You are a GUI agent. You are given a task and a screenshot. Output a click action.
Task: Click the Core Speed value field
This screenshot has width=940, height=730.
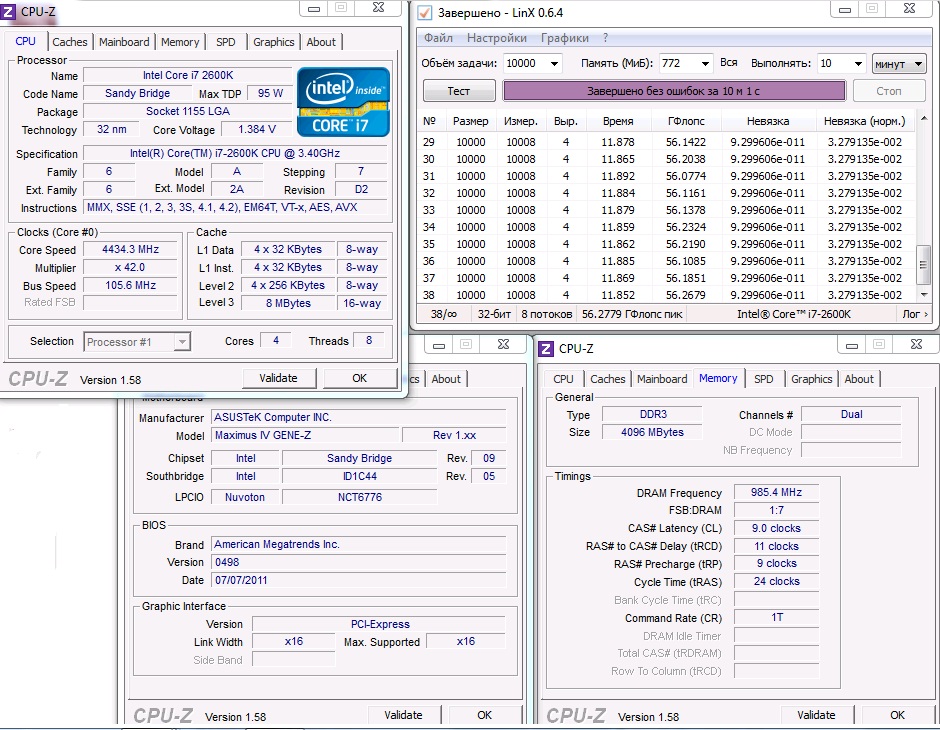[x=130, y=250]
